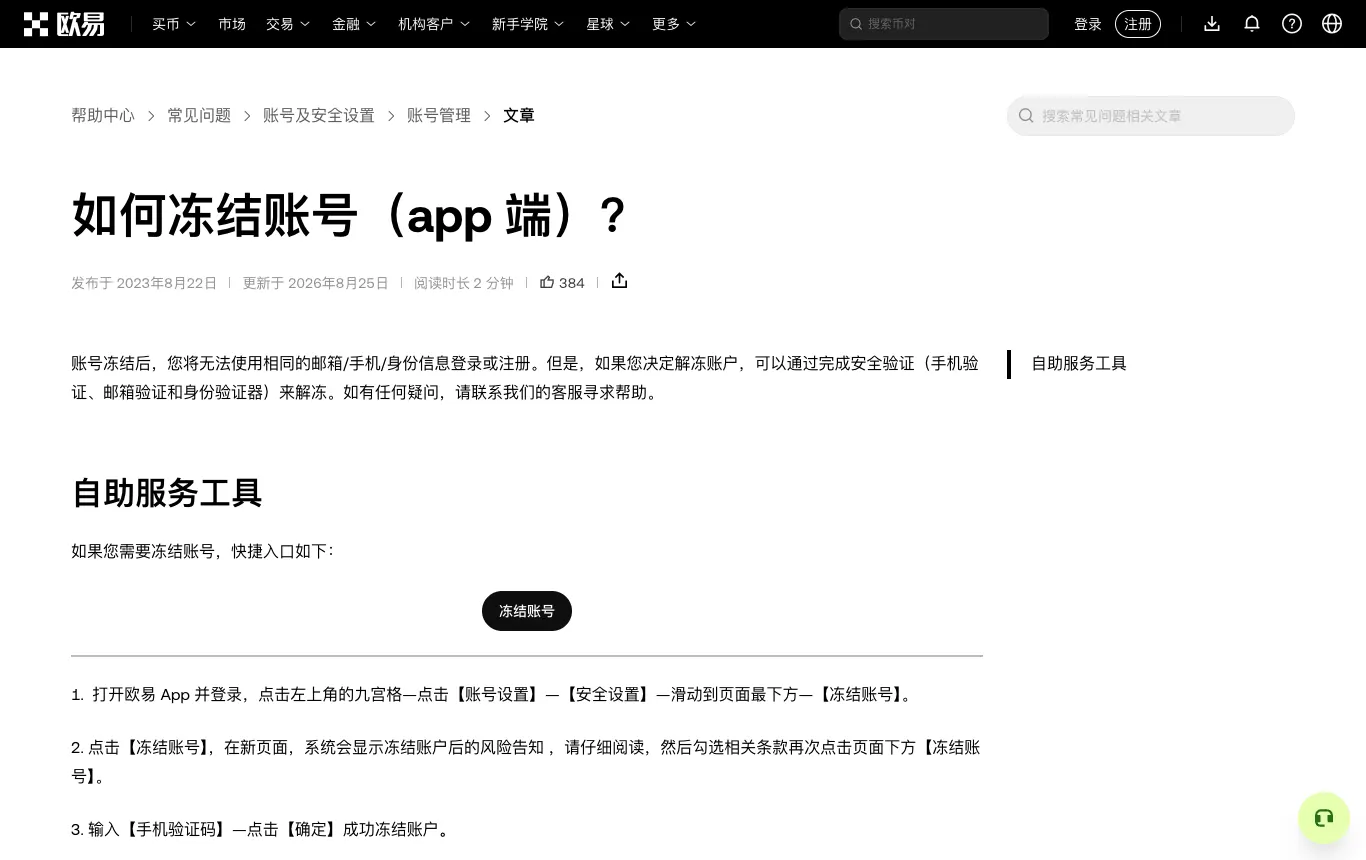
Task: Expand the 金融 dropdown menu
Action: coord(354,24)
